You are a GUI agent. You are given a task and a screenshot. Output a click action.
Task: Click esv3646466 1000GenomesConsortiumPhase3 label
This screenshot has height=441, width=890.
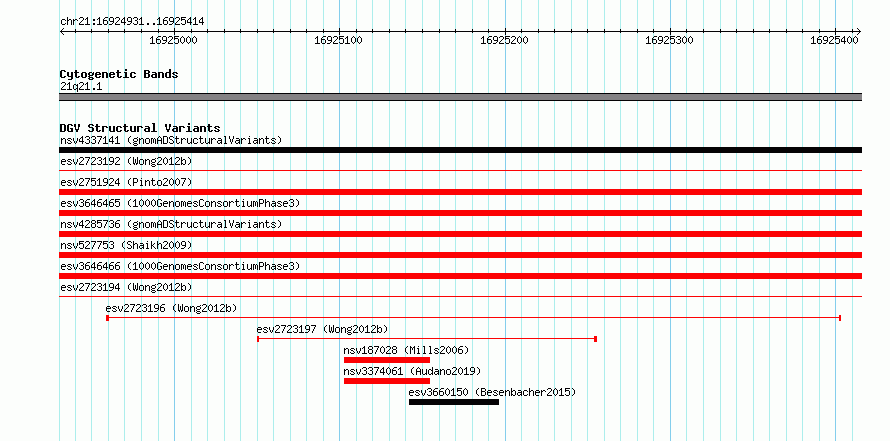coord(180,266)
